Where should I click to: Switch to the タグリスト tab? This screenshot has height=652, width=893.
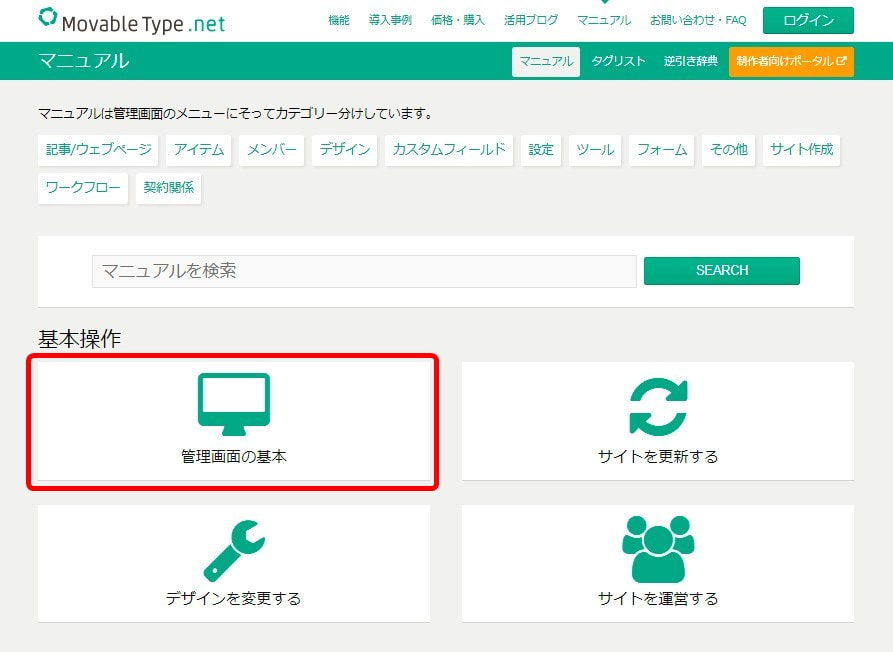[618, 61]
